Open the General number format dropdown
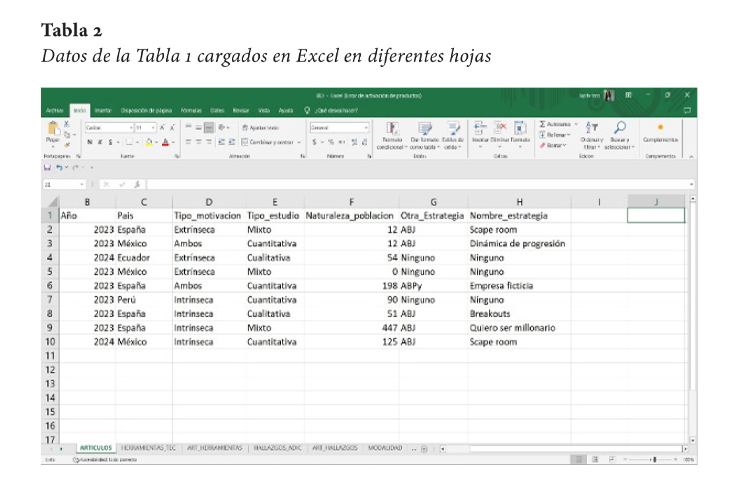 click(x=366, y=128)
